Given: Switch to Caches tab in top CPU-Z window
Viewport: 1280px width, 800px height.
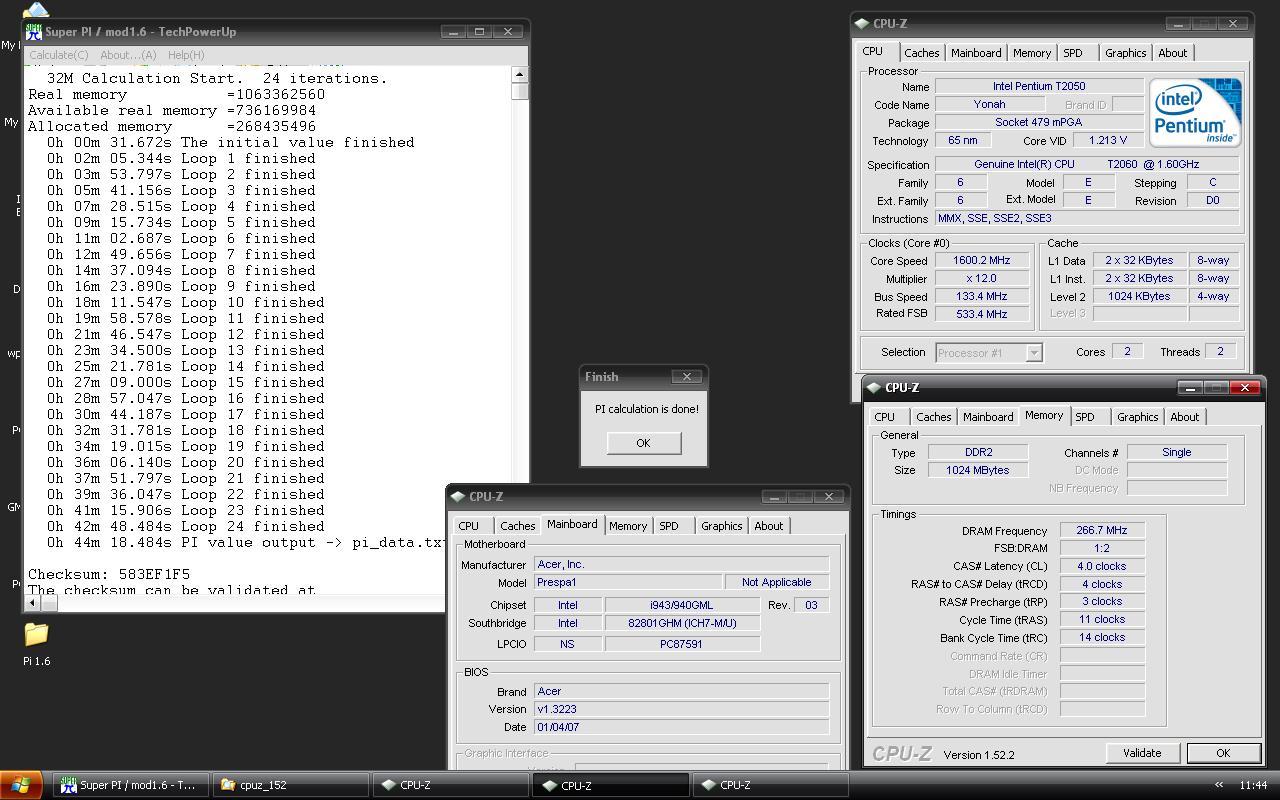Looking at the screenshot, I should click(921, 53).
